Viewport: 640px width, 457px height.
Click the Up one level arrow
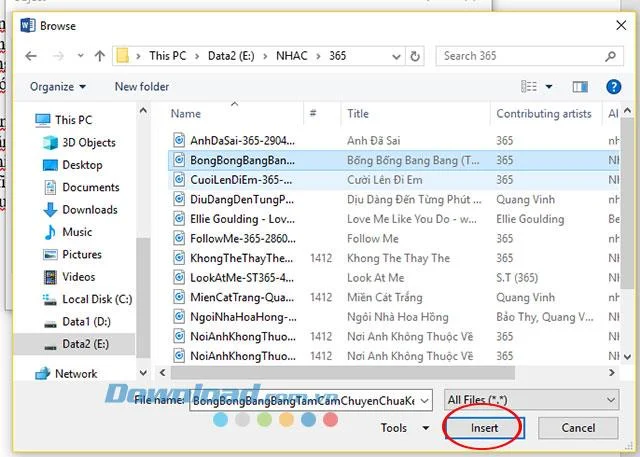coord(100,56)
